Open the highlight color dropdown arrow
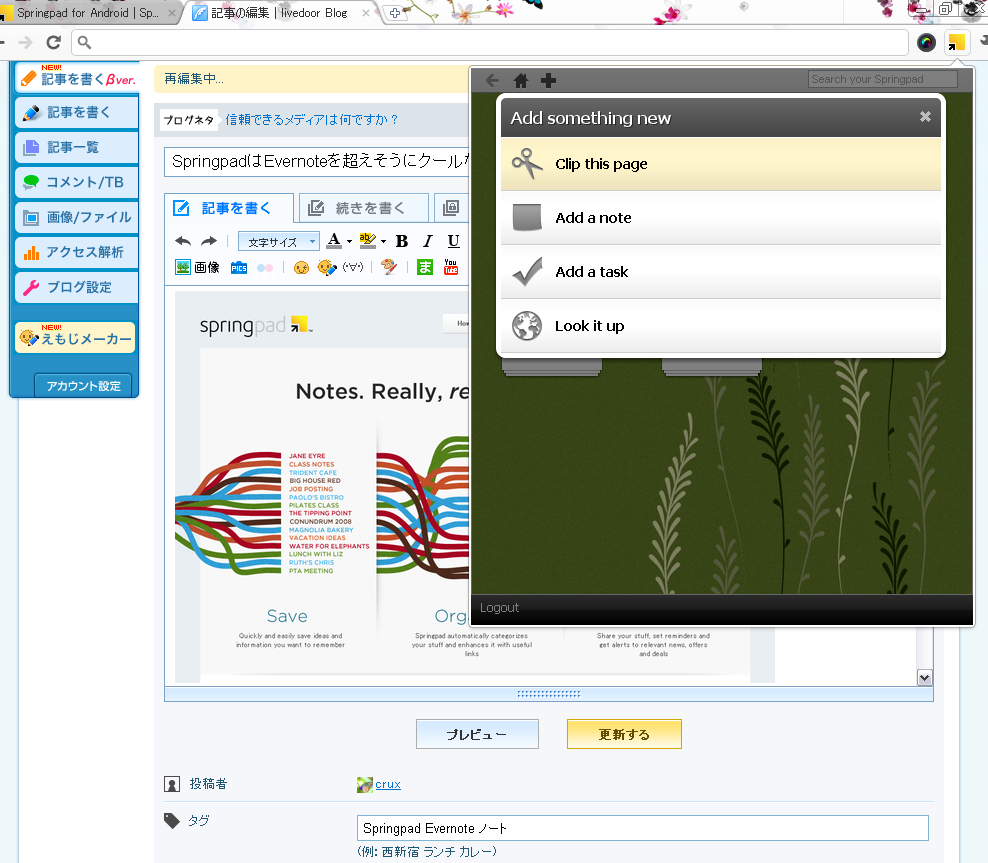The width and height of the screenshot is (988, 863). pos(383,241)
